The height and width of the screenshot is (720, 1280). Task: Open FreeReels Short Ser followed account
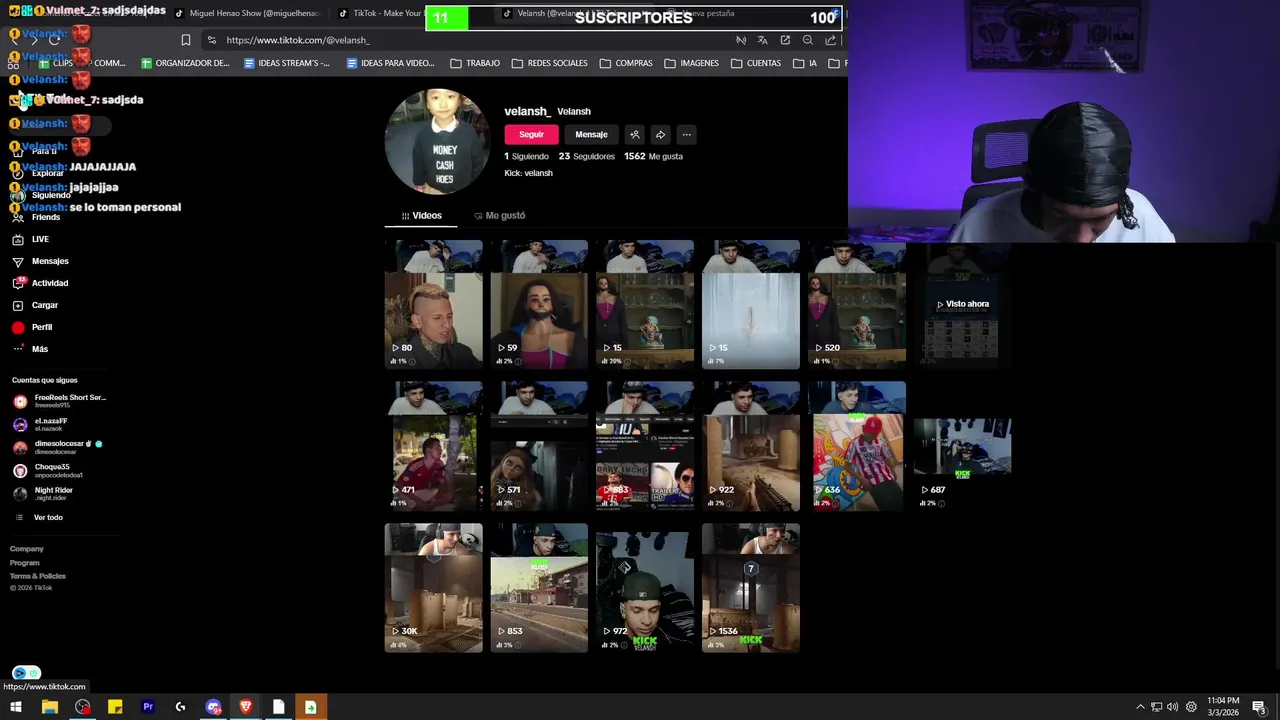click(60, 400)
